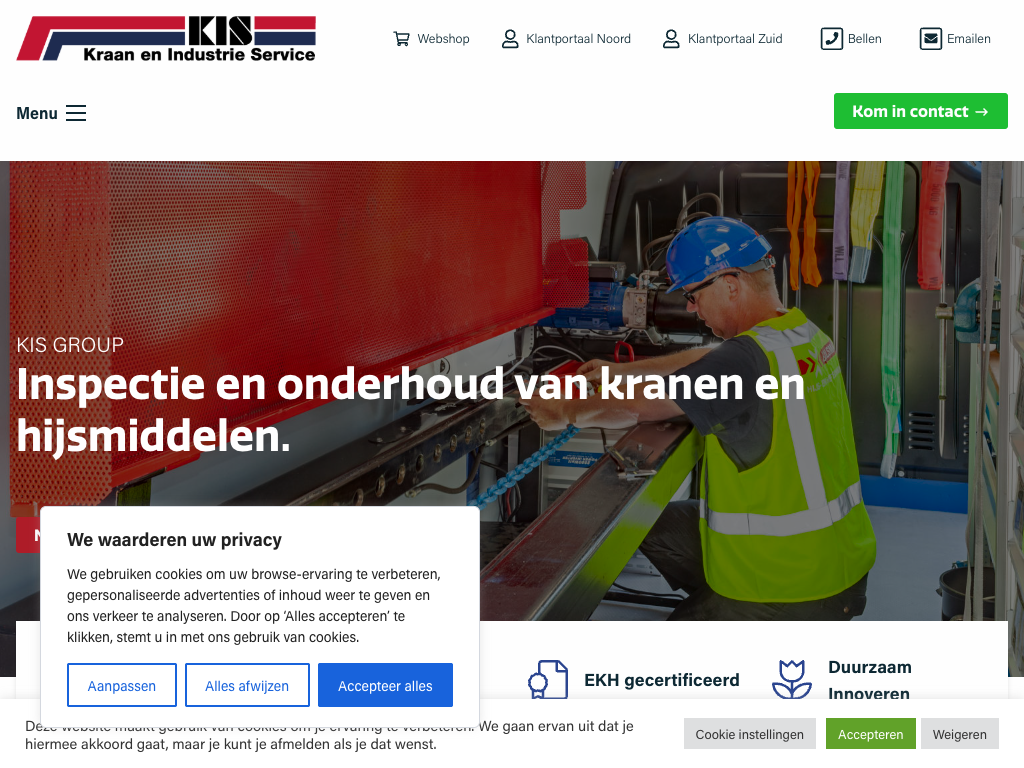Screen dimensions: 1024x768
Task: Click the Klantportaal Zuid user icon
Action: point(671,39)
